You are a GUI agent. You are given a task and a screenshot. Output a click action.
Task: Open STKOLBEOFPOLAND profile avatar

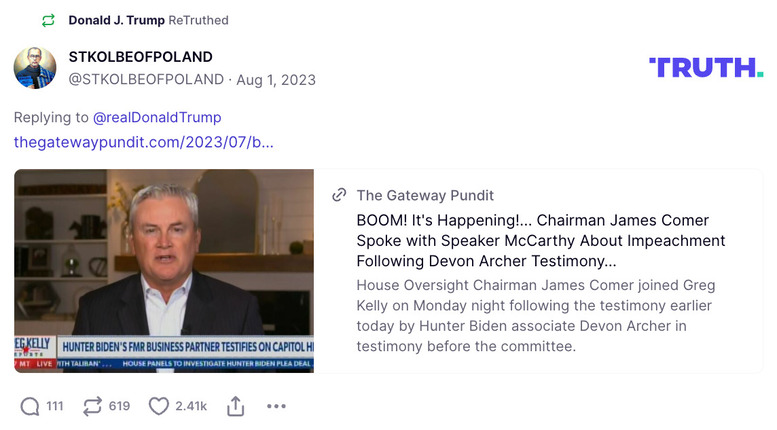point(35,67)
